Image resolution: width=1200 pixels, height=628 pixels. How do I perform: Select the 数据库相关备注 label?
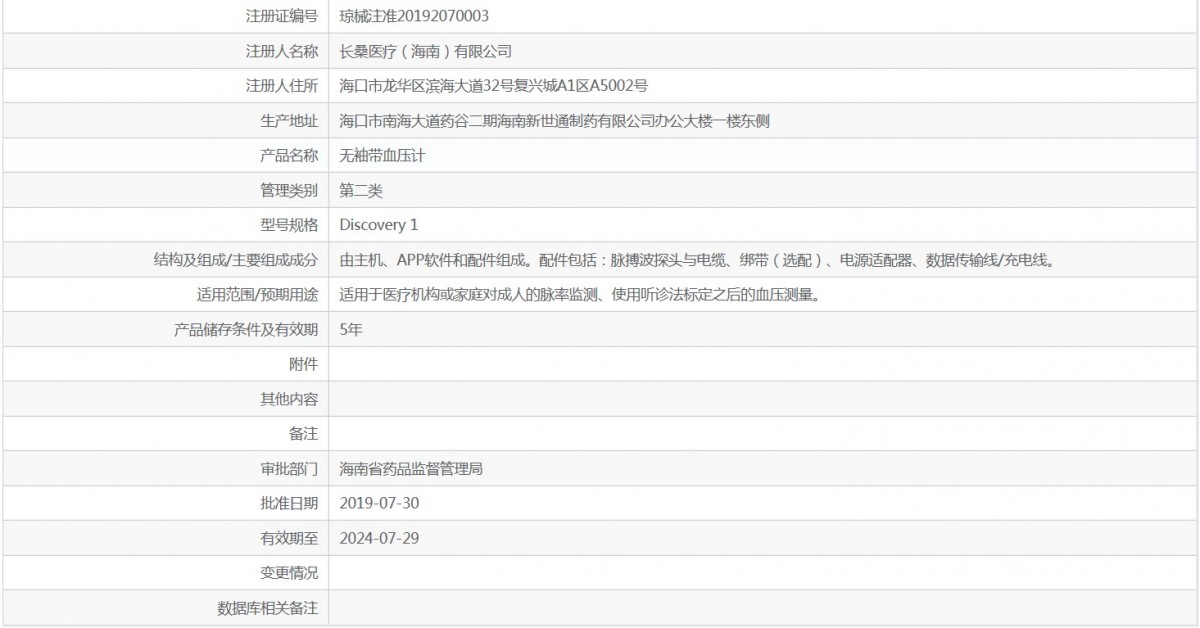[x=268, y=607]
